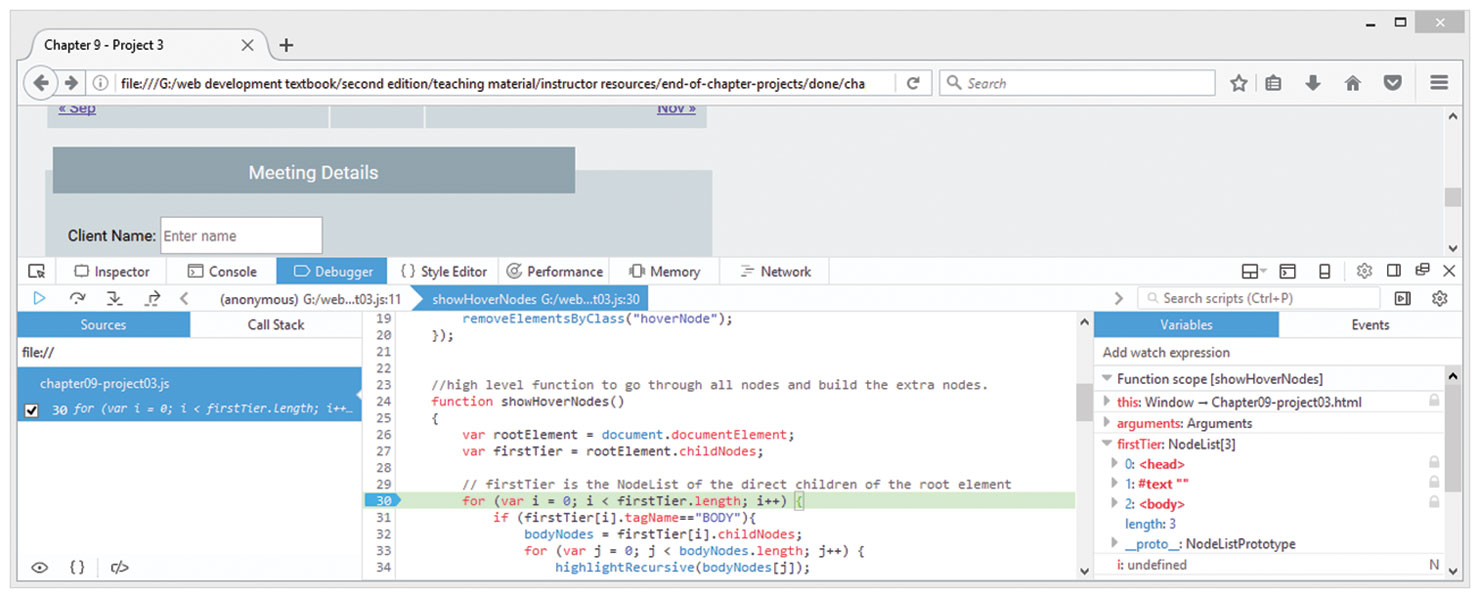Click the Step In debugger icon
Image resolution: width=1480 pixels, height=598 pixels.
(114, 298)
